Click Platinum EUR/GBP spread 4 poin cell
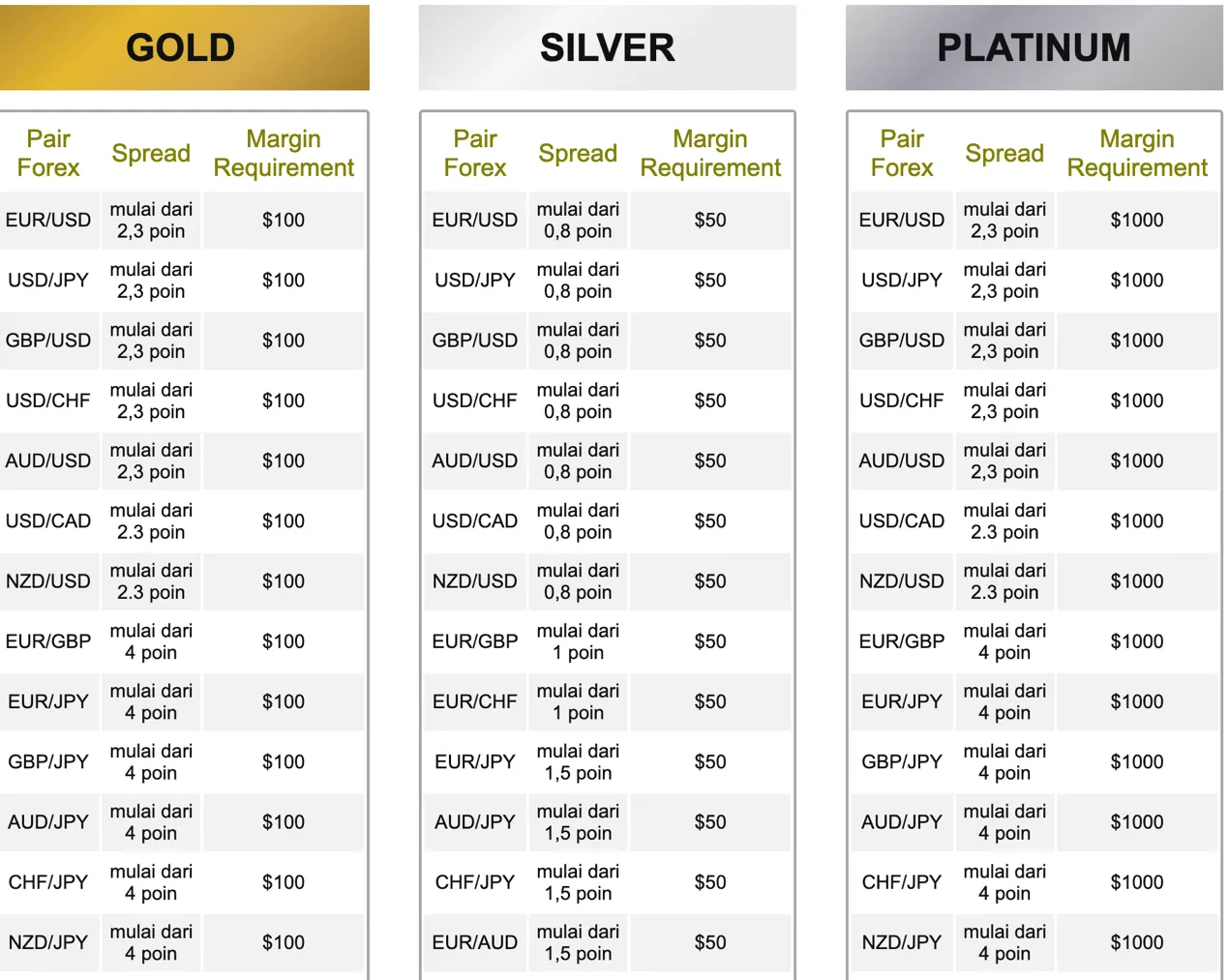Viewport: 1229px width, 980px height. pos(1004,641)
